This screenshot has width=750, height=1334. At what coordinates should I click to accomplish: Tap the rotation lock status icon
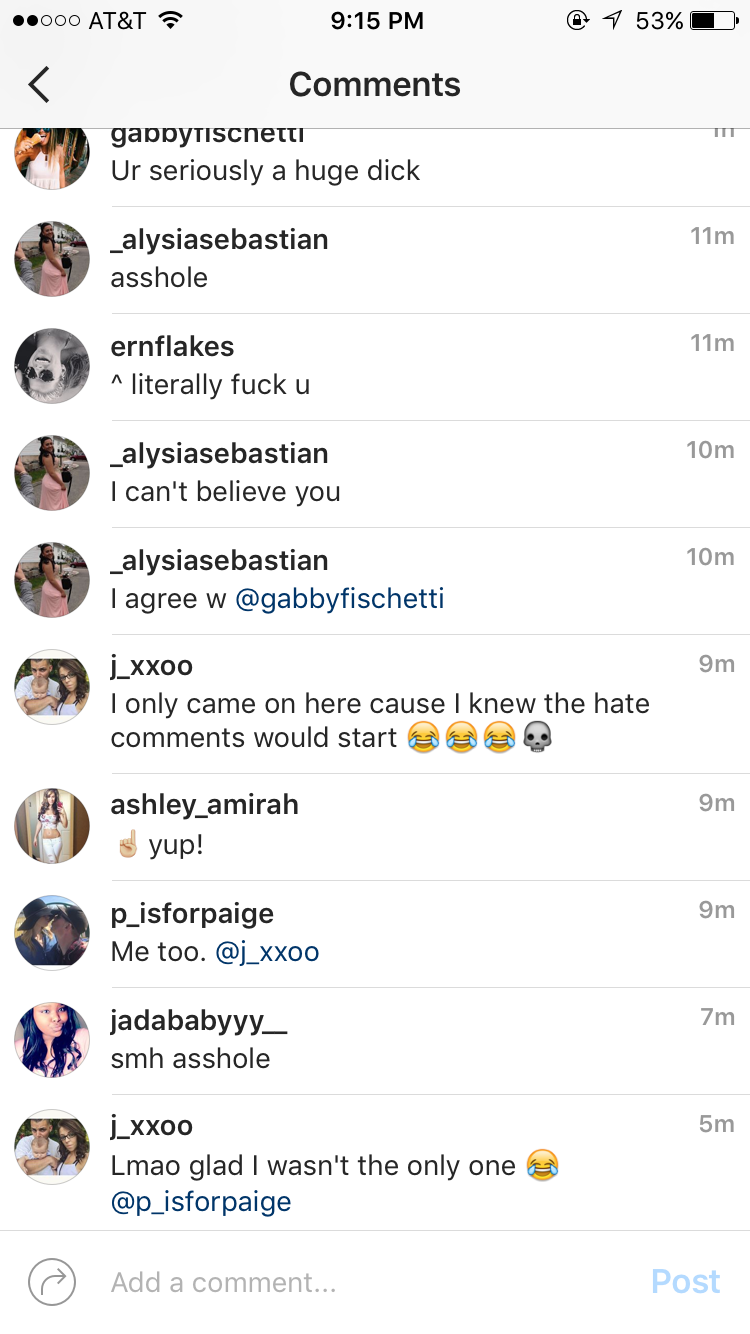click(x=577, y=20)
